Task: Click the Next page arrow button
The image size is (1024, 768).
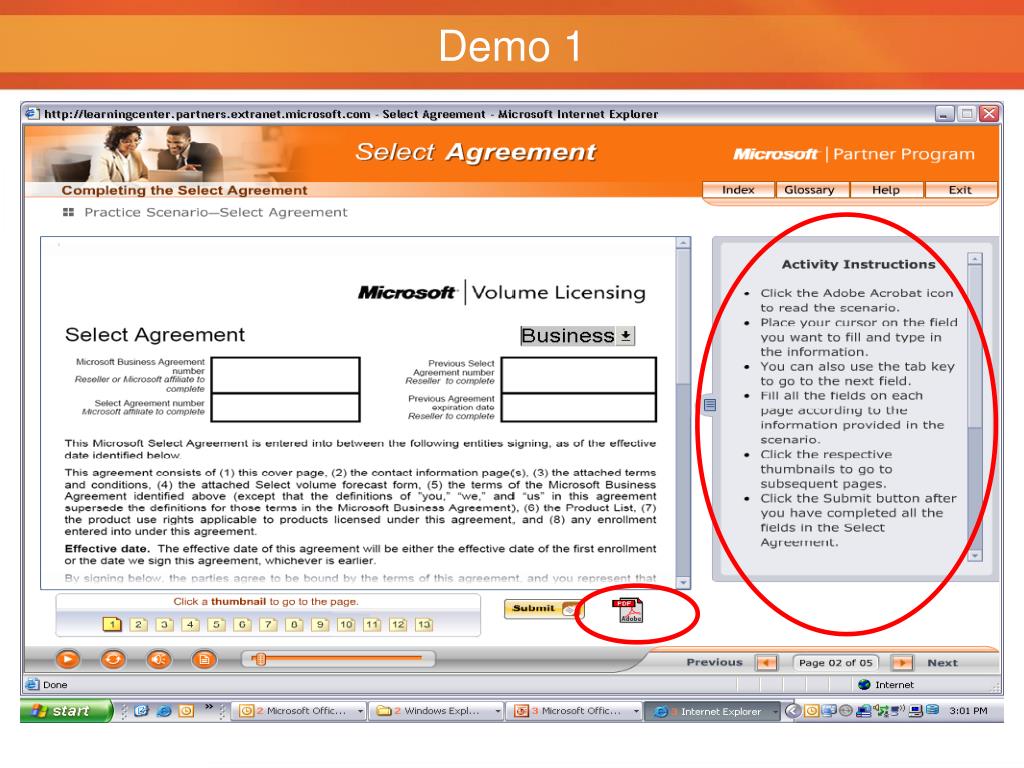Action: point(902,663)
